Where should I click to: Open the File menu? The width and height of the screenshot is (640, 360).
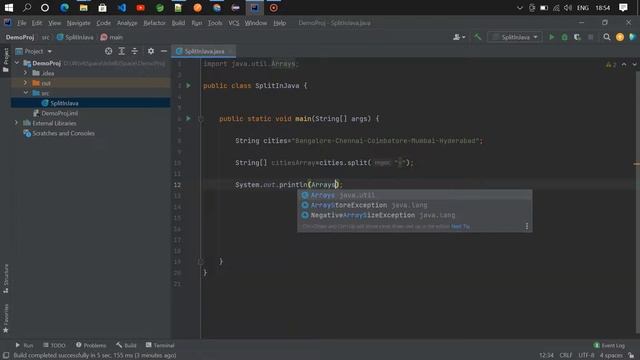(21, 23)
